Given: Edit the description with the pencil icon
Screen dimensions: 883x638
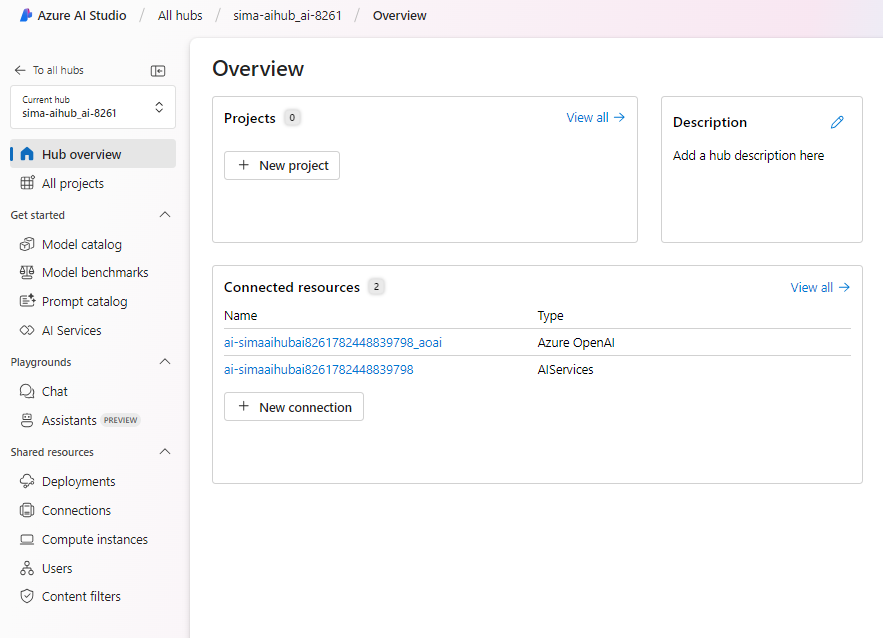Looking at the screenshot, I should pos(837,122).
